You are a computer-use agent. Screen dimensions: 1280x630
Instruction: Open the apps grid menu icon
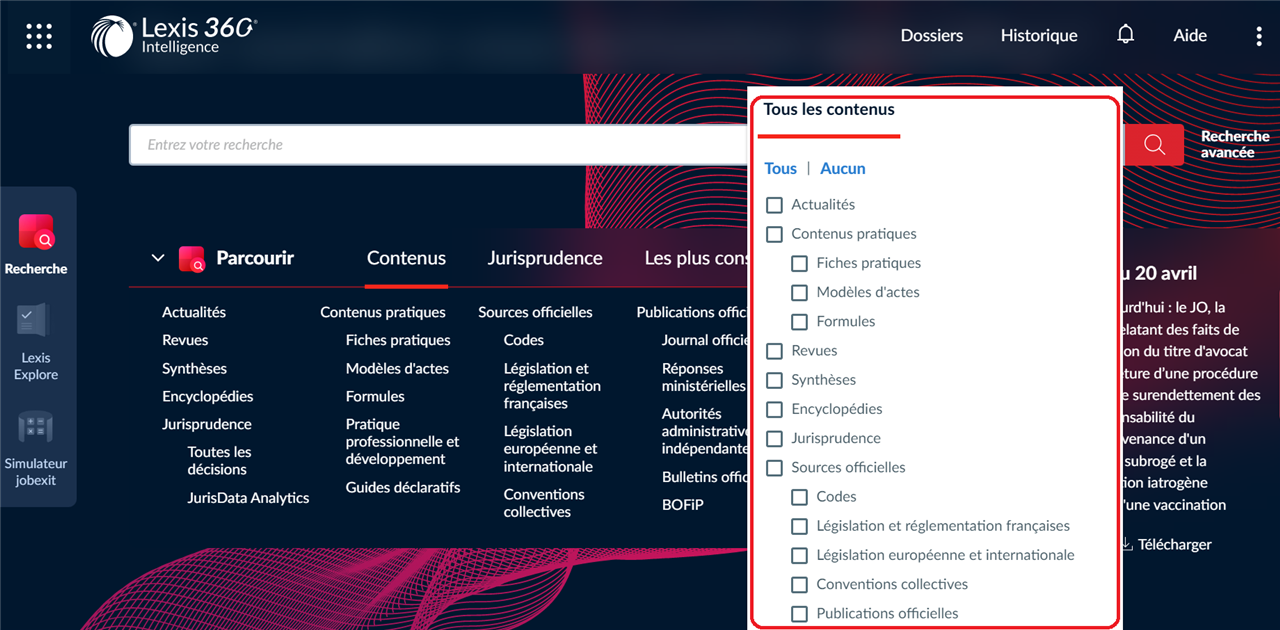tap(39, 36)
